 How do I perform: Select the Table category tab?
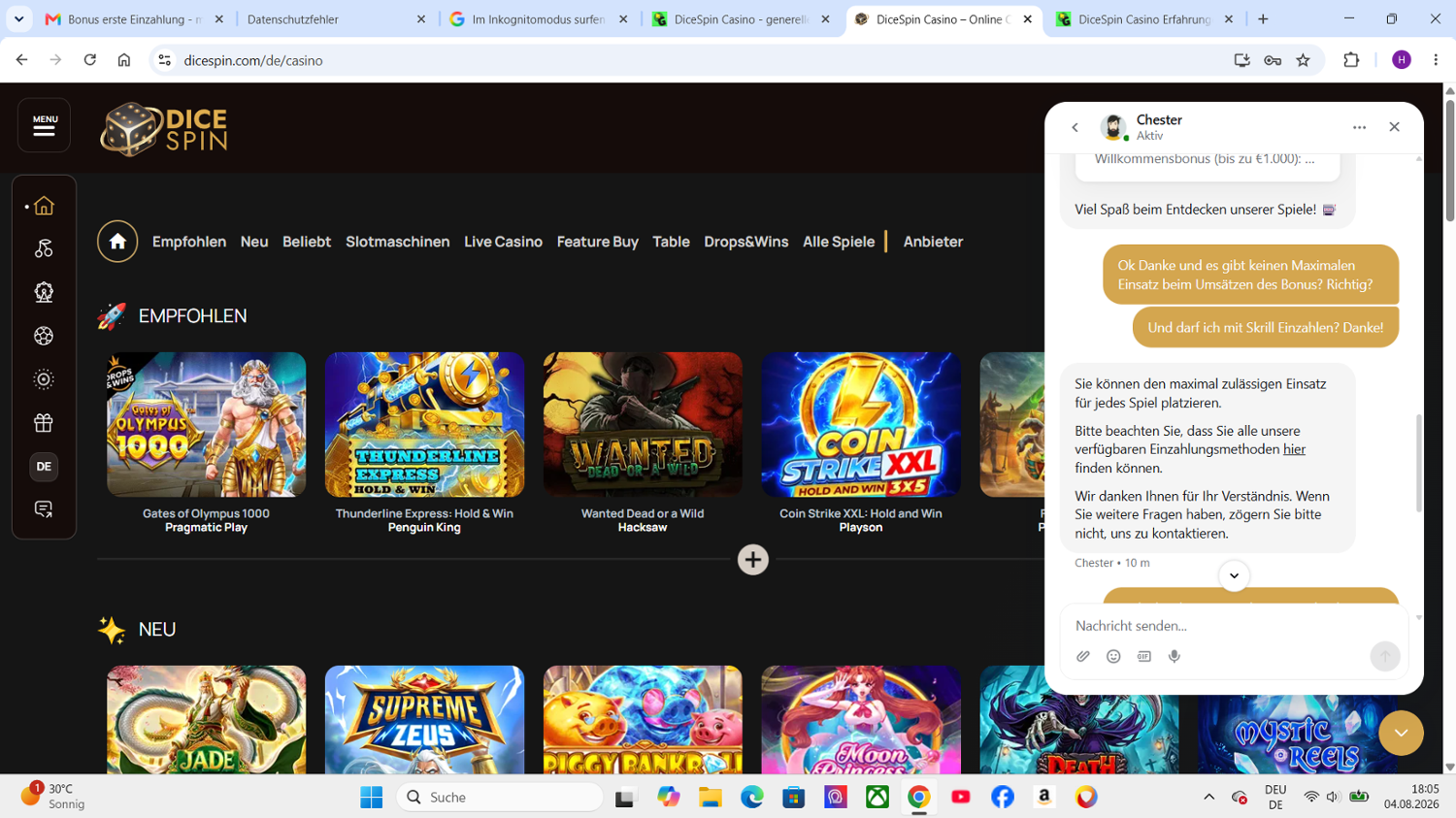[x=671, y=242]
